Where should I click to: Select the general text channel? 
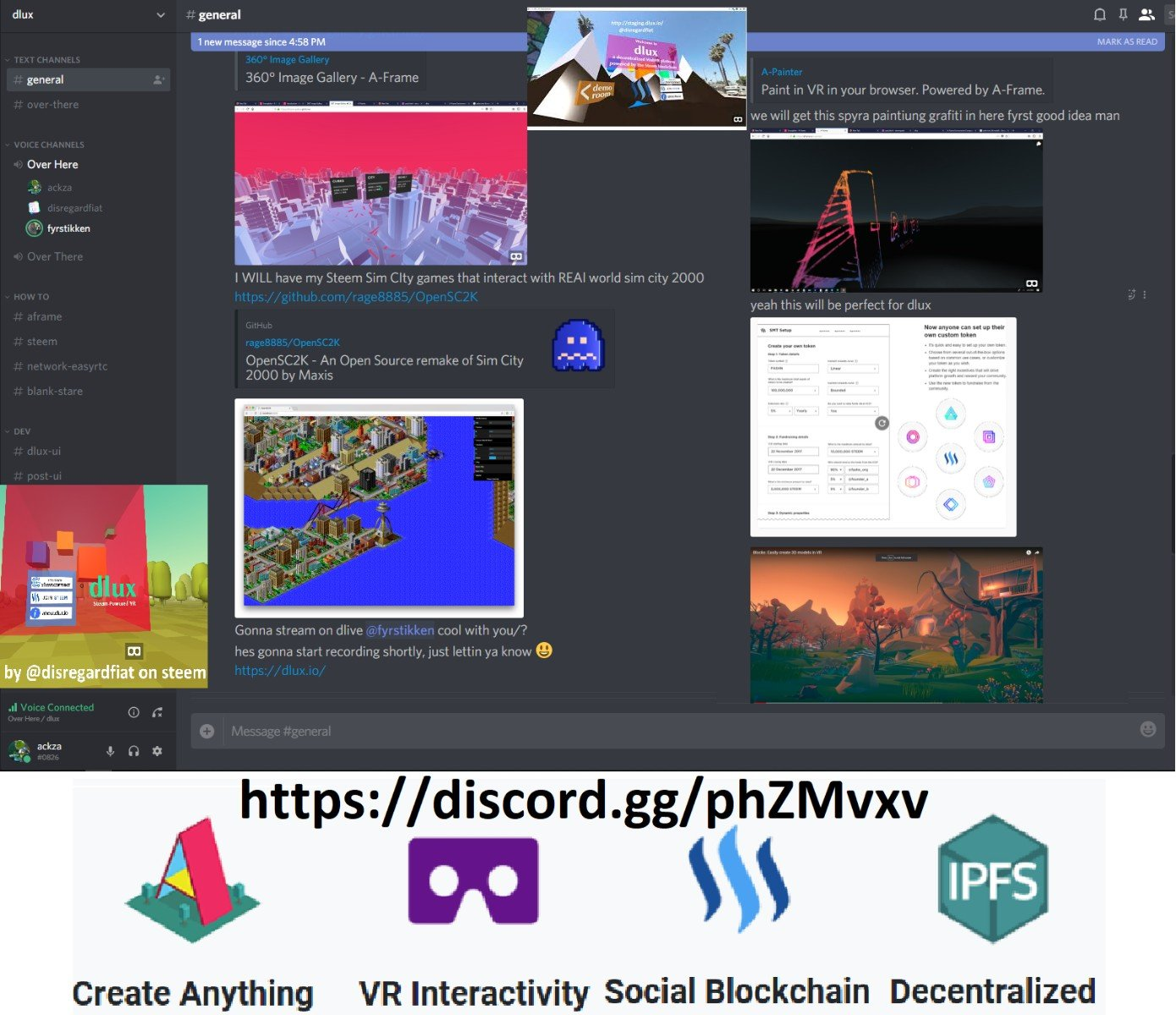click(x=88, y=80)
